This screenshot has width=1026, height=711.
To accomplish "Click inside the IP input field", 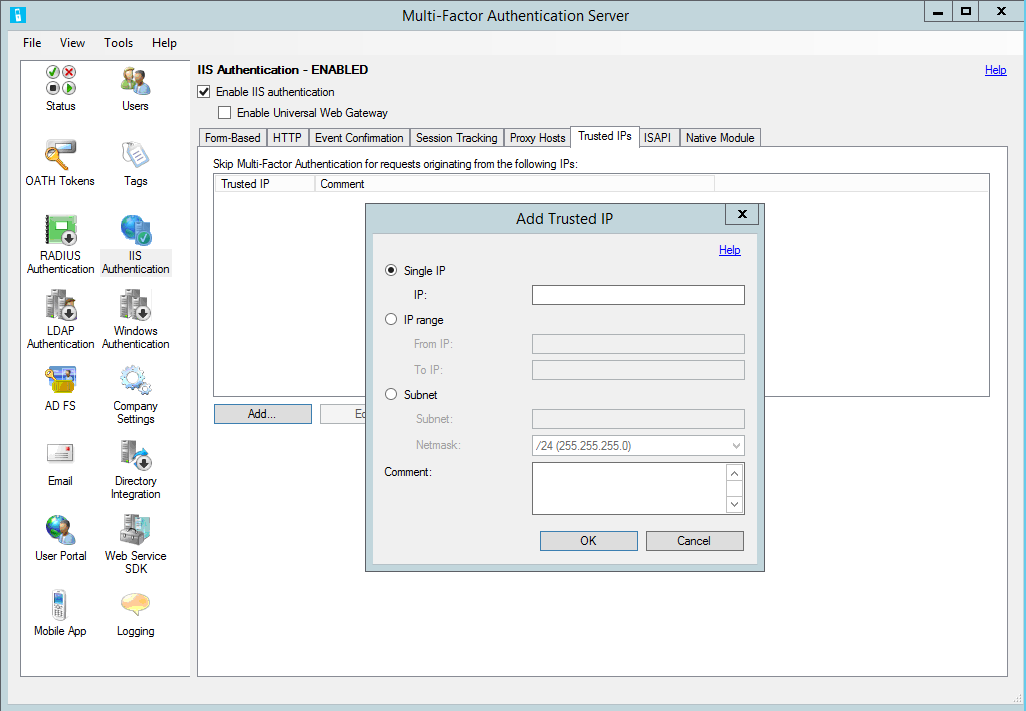I will 638,294.
